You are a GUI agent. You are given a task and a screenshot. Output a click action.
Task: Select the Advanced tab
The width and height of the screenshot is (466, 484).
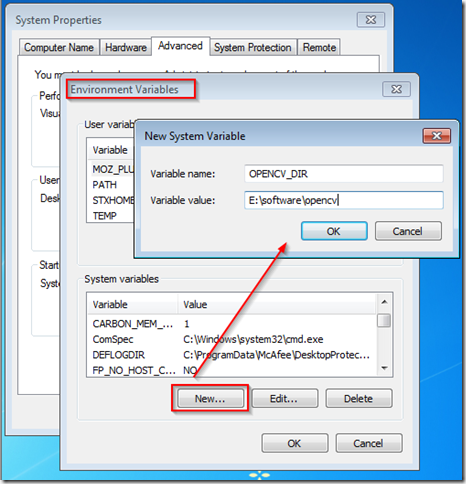point(180,46)
